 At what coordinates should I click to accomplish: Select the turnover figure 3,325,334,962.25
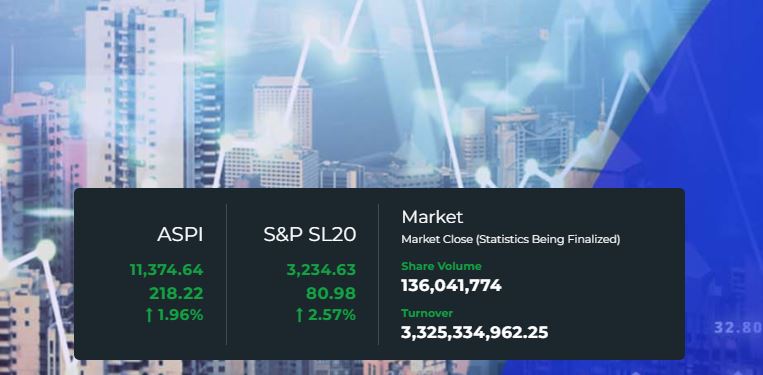click(x=474, y=333)
